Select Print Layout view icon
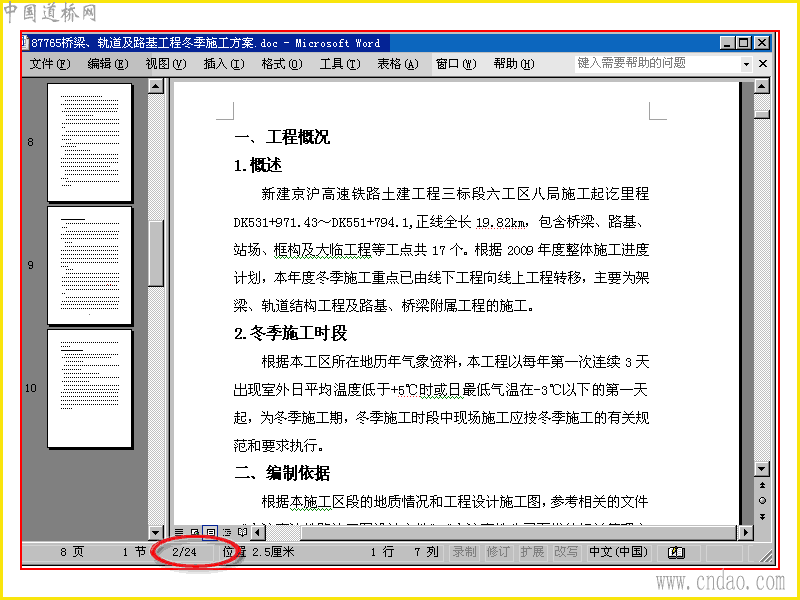Screen dimensions: 800x600 (x=210, y=532)
